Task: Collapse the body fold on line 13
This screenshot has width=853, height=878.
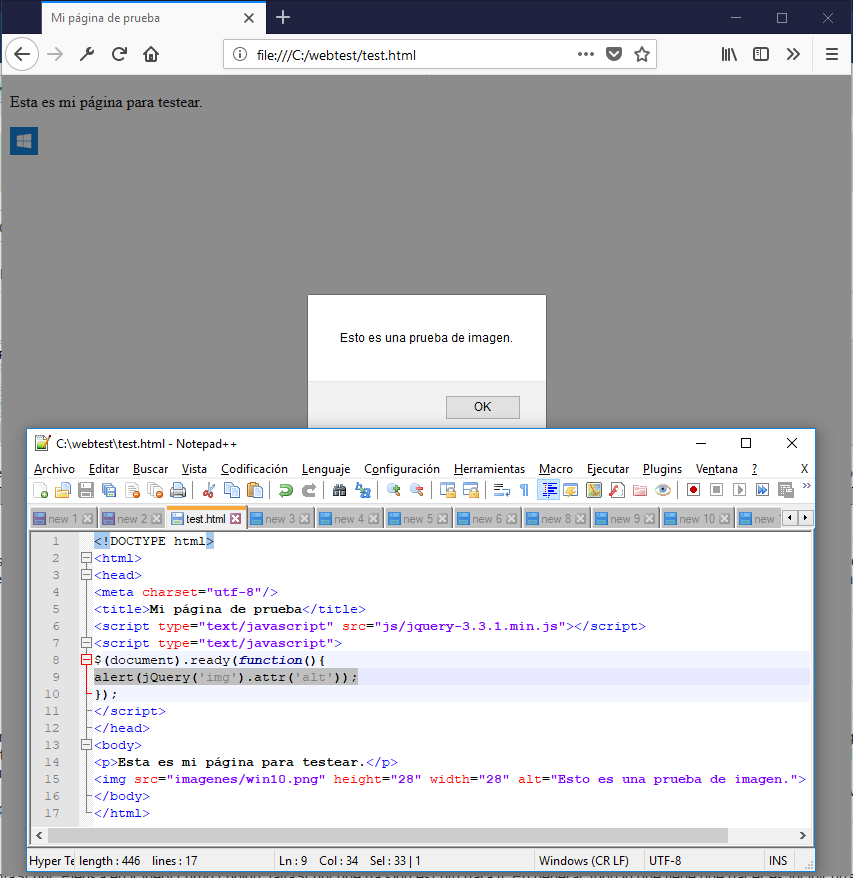Action: pos(86,745)
